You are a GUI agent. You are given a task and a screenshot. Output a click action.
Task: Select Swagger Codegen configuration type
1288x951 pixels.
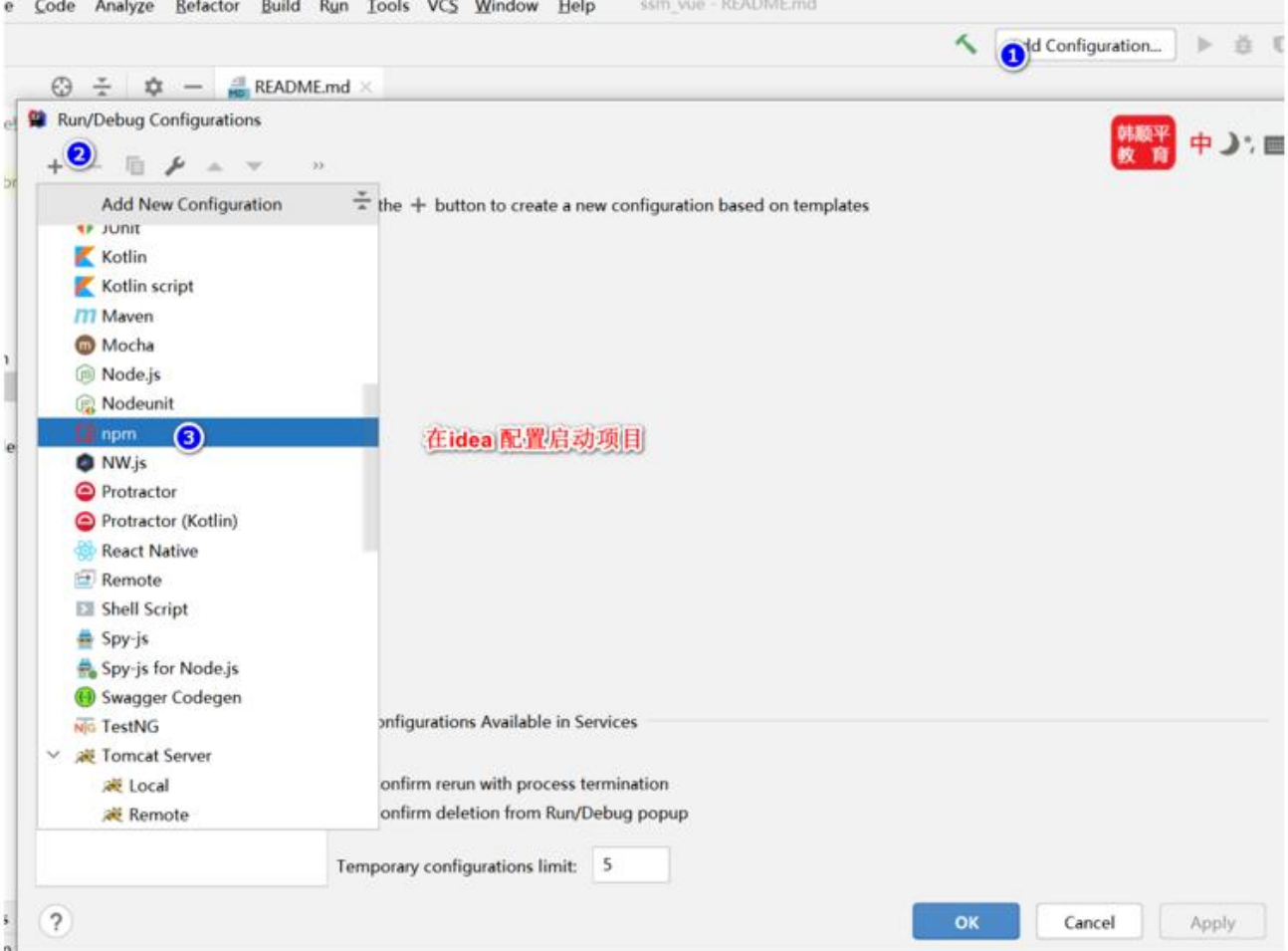[x=207, y=697]
